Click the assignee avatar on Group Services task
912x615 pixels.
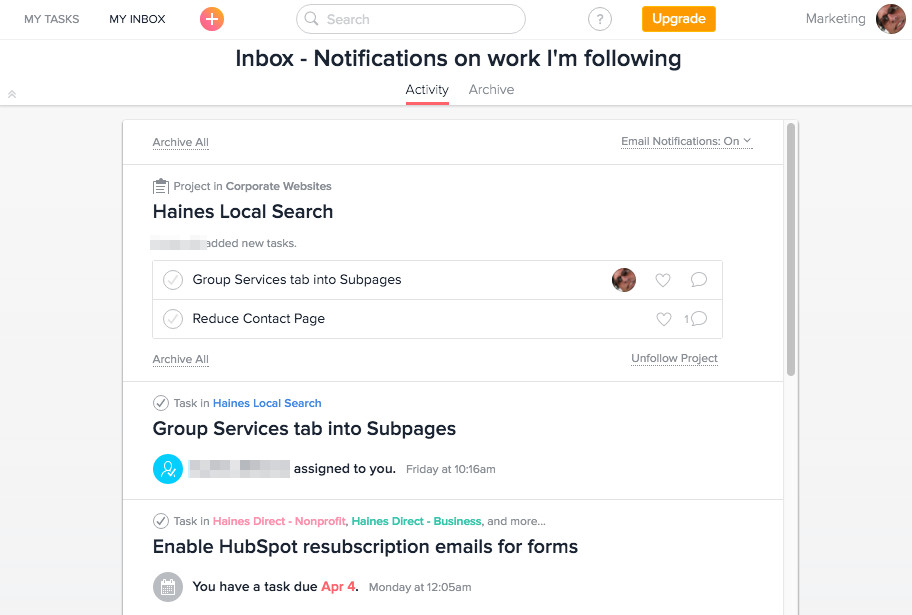624,280
